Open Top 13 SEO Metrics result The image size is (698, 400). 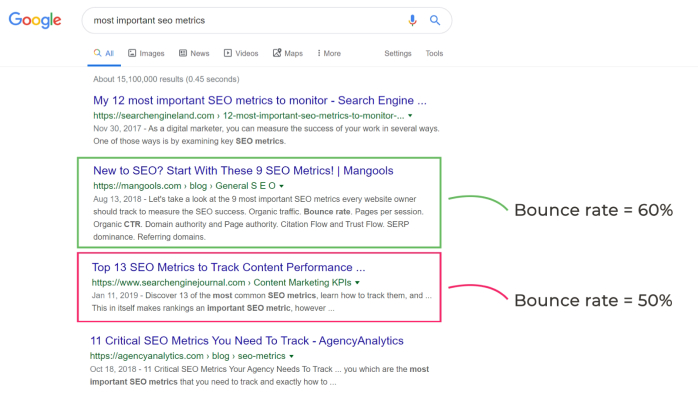click(228, 267)
